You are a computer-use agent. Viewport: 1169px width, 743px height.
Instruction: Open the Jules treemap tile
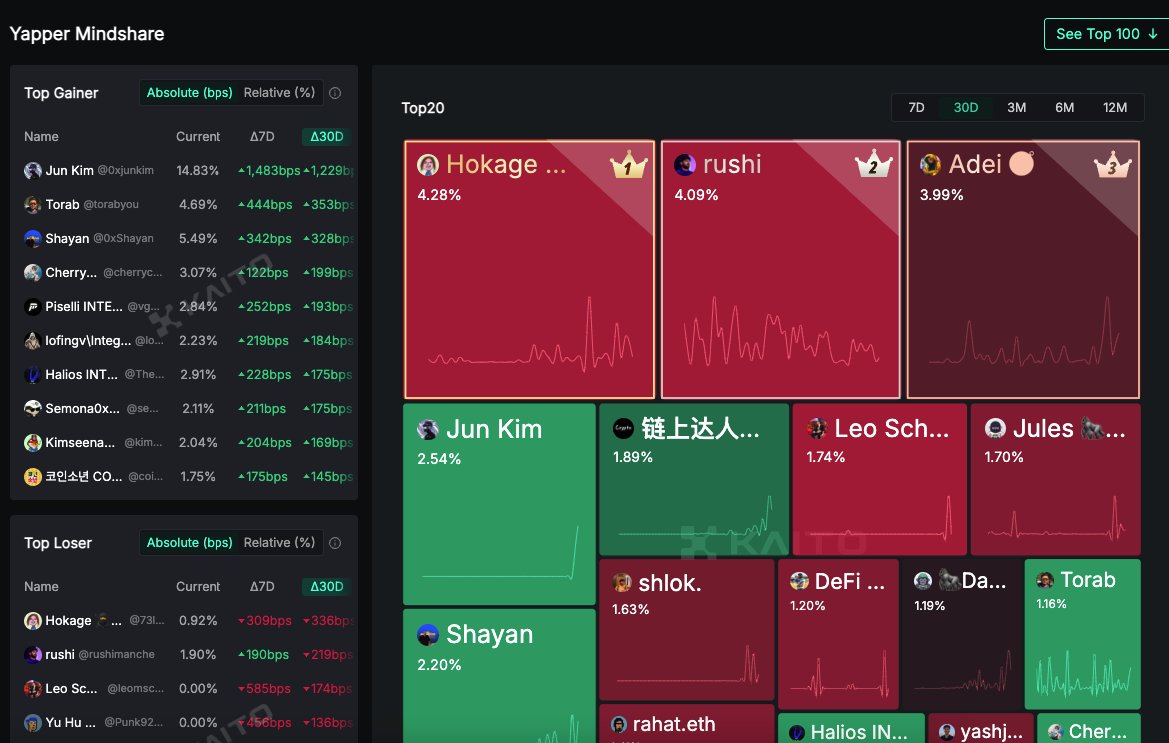tap(1056, 479)
